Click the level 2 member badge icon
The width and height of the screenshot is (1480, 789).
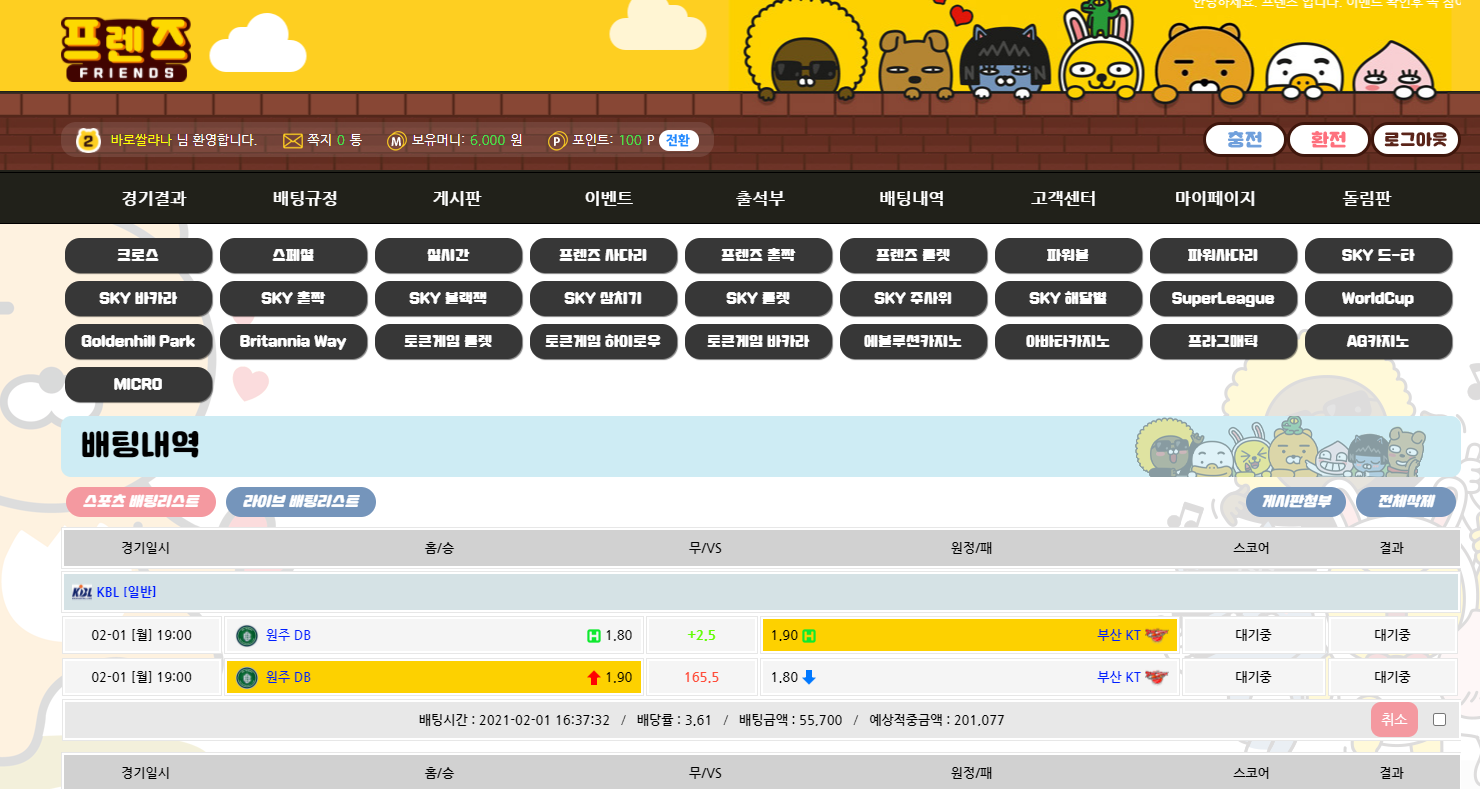pos(89,141)
